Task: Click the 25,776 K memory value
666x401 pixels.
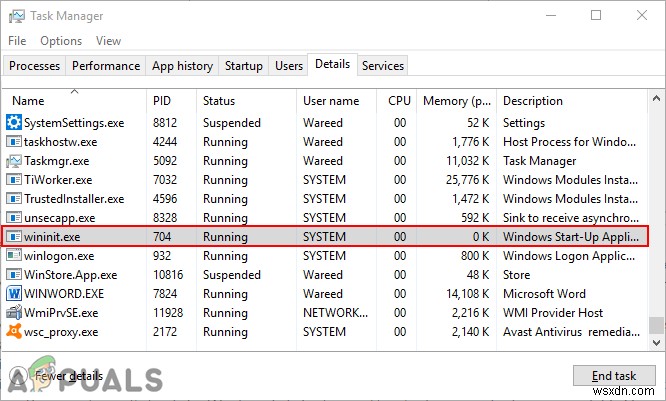Action: point(467,180)
